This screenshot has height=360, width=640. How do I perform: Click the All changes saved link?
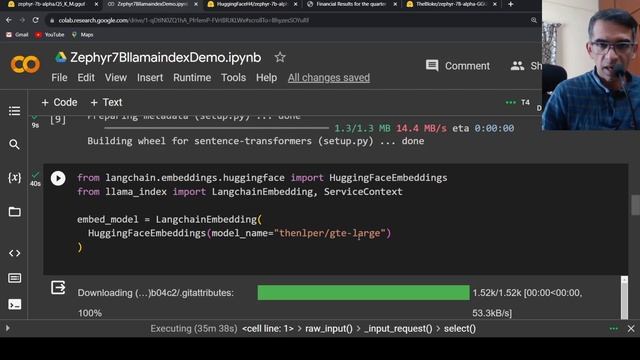[329, 78]
